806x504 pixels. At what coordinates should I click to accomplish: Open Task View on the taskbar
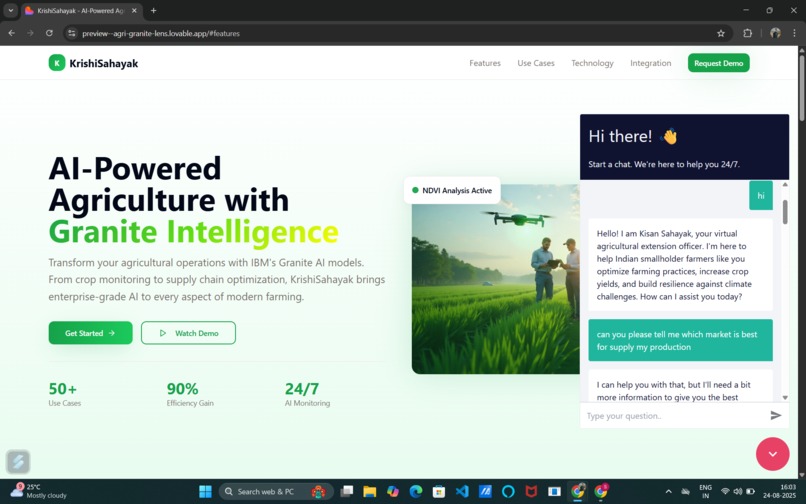pyautogui.click(x=347, y=491)
